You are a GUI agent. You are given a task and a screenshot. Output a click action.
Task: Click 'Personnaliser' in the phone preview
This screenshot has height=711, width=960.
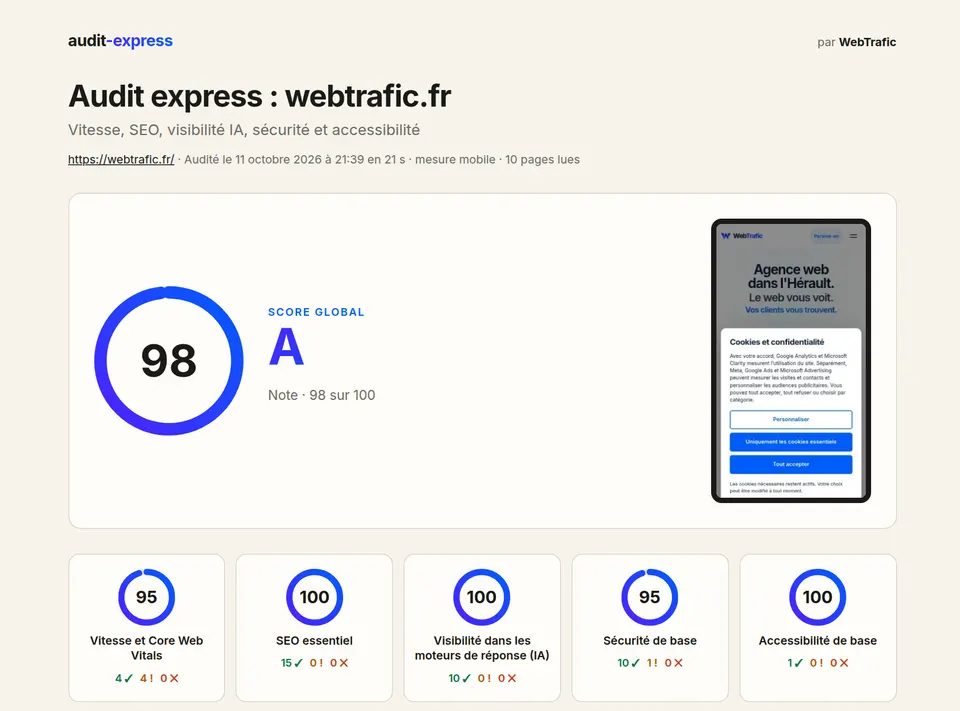pos(790,419)
